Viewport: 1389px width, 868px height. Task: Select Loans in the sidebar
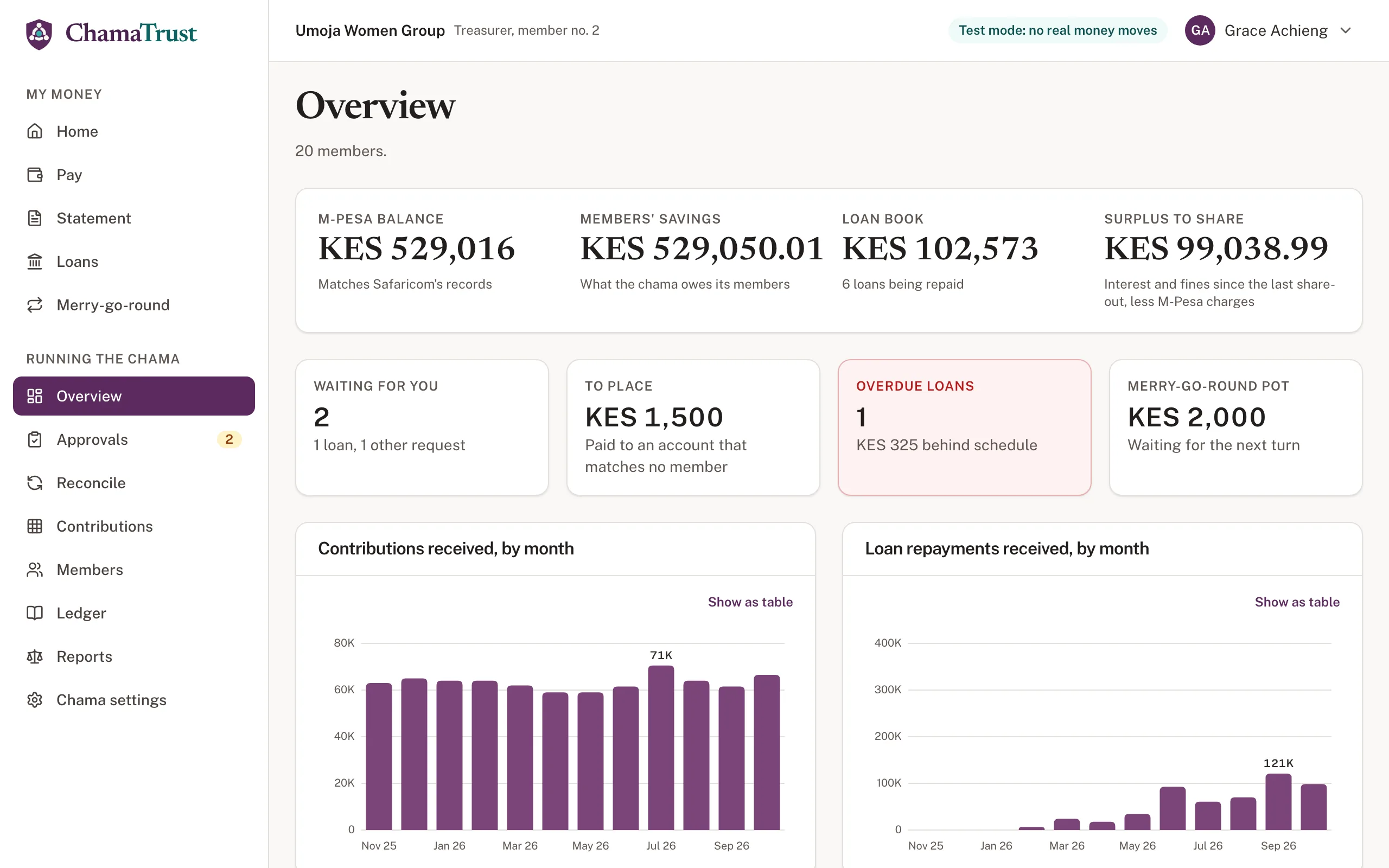(x=133, y=262)
